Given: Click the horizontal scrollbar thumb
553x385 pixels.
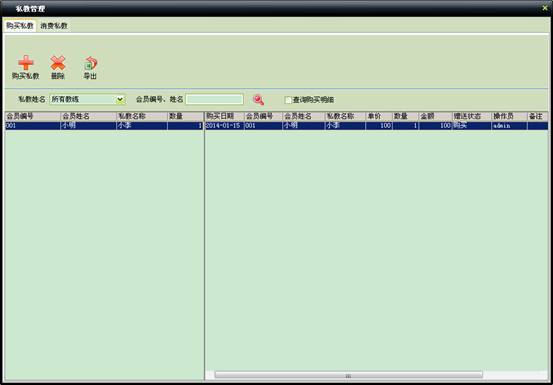Looking at the screenshot, I should point(348,375).
